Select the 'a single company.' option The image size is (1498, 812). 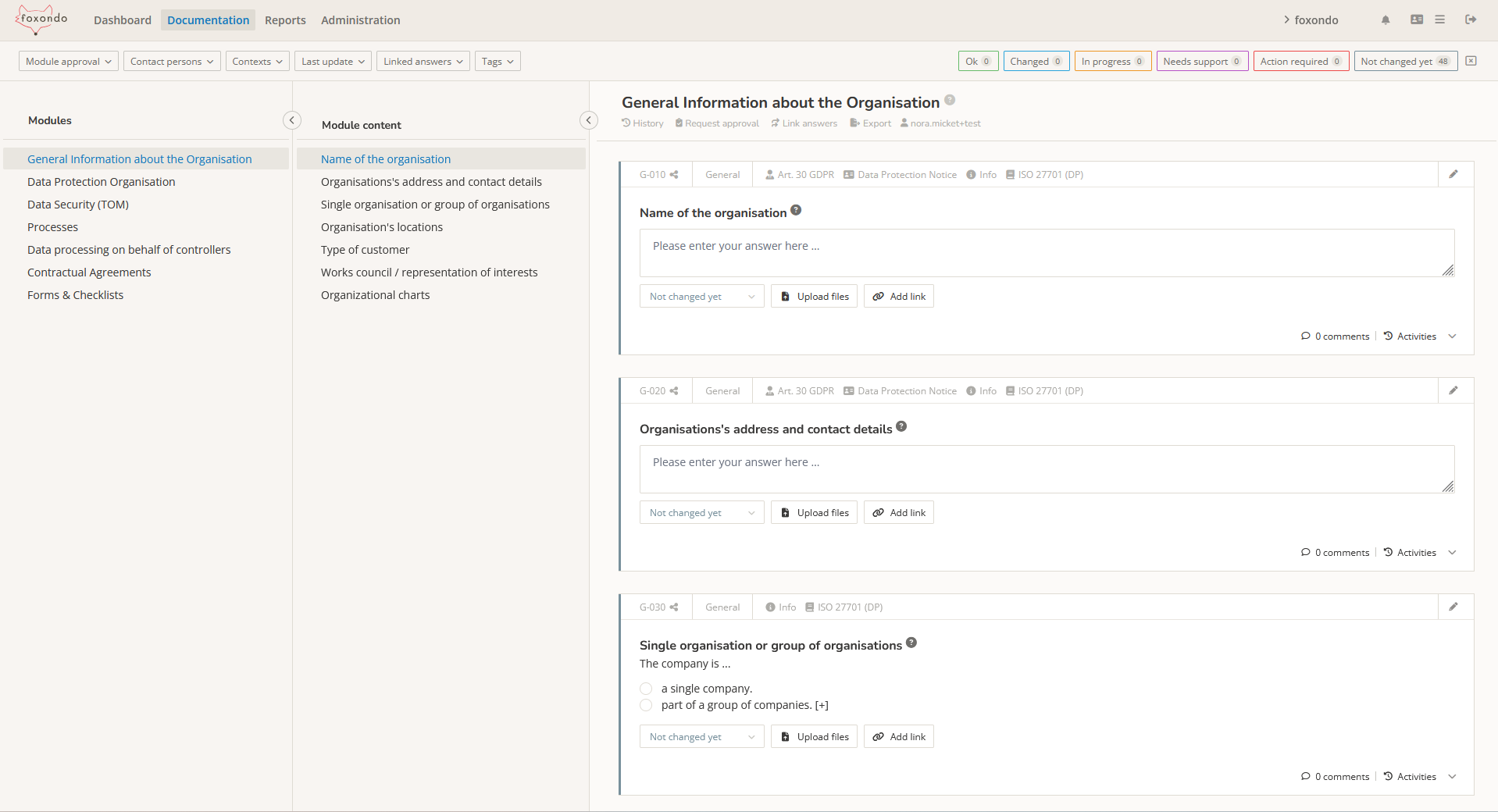(x=645, y=689)
